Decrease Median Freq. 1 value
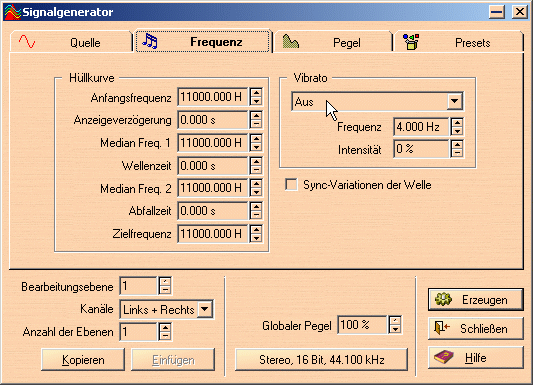The image size is (533, 385). point(256,147)
